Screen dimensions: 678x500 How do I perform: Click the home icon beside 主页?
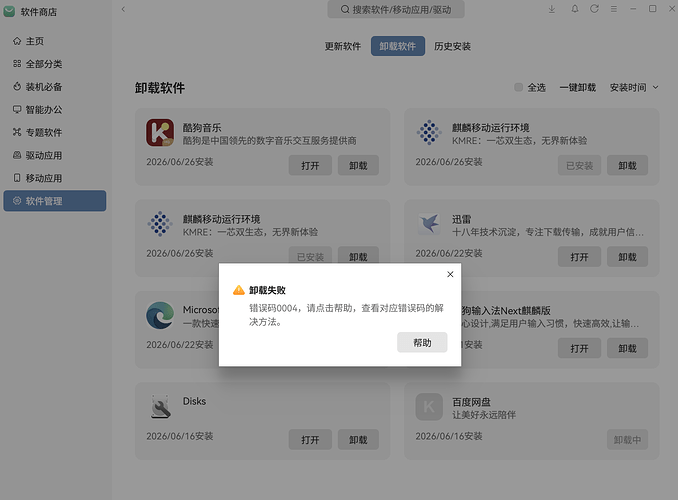(17, 41)
